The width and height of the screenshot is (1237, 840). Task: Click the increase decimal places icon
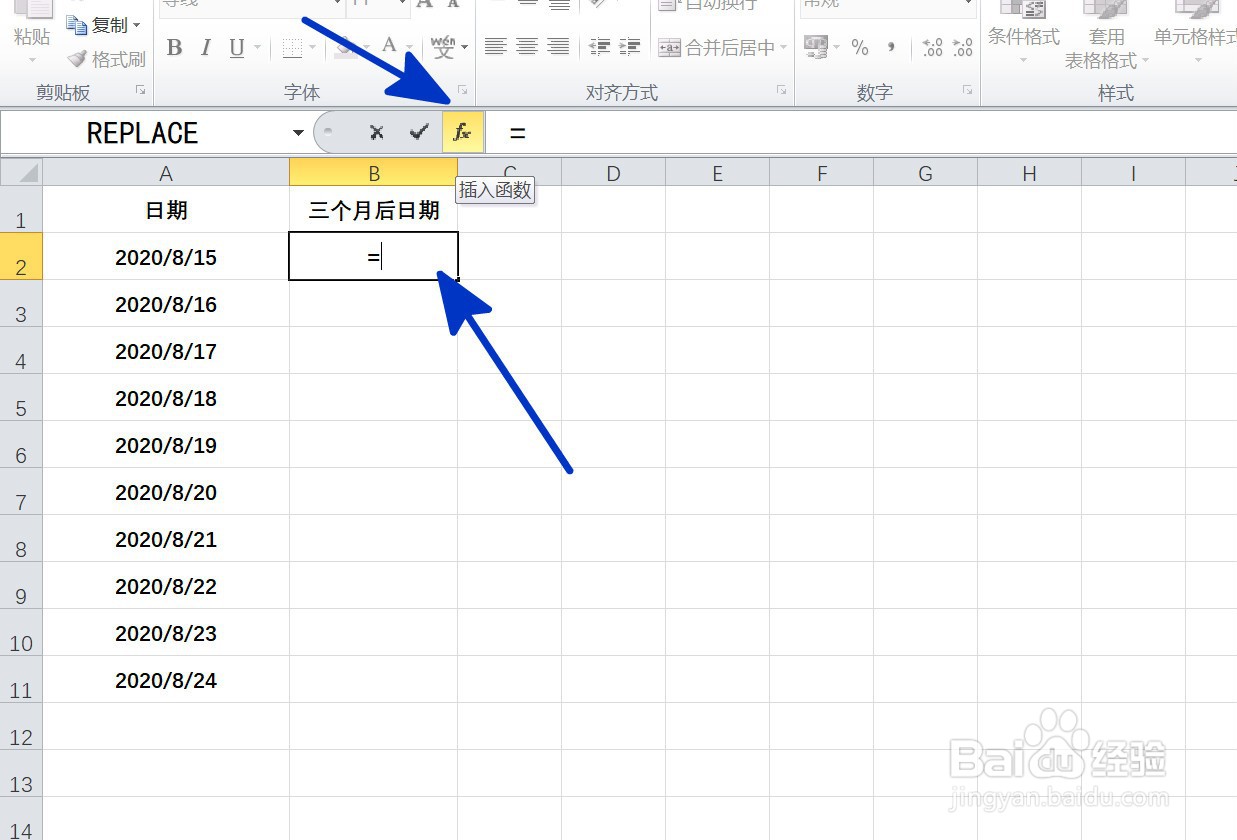(x=932, y=47)
